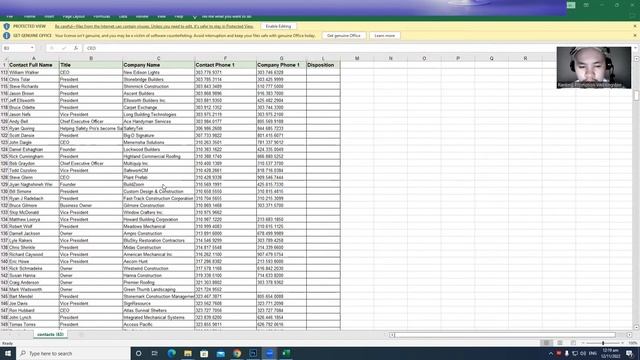Open File Explorer from taskbar

pyautogui.click(x=188, y=353)
